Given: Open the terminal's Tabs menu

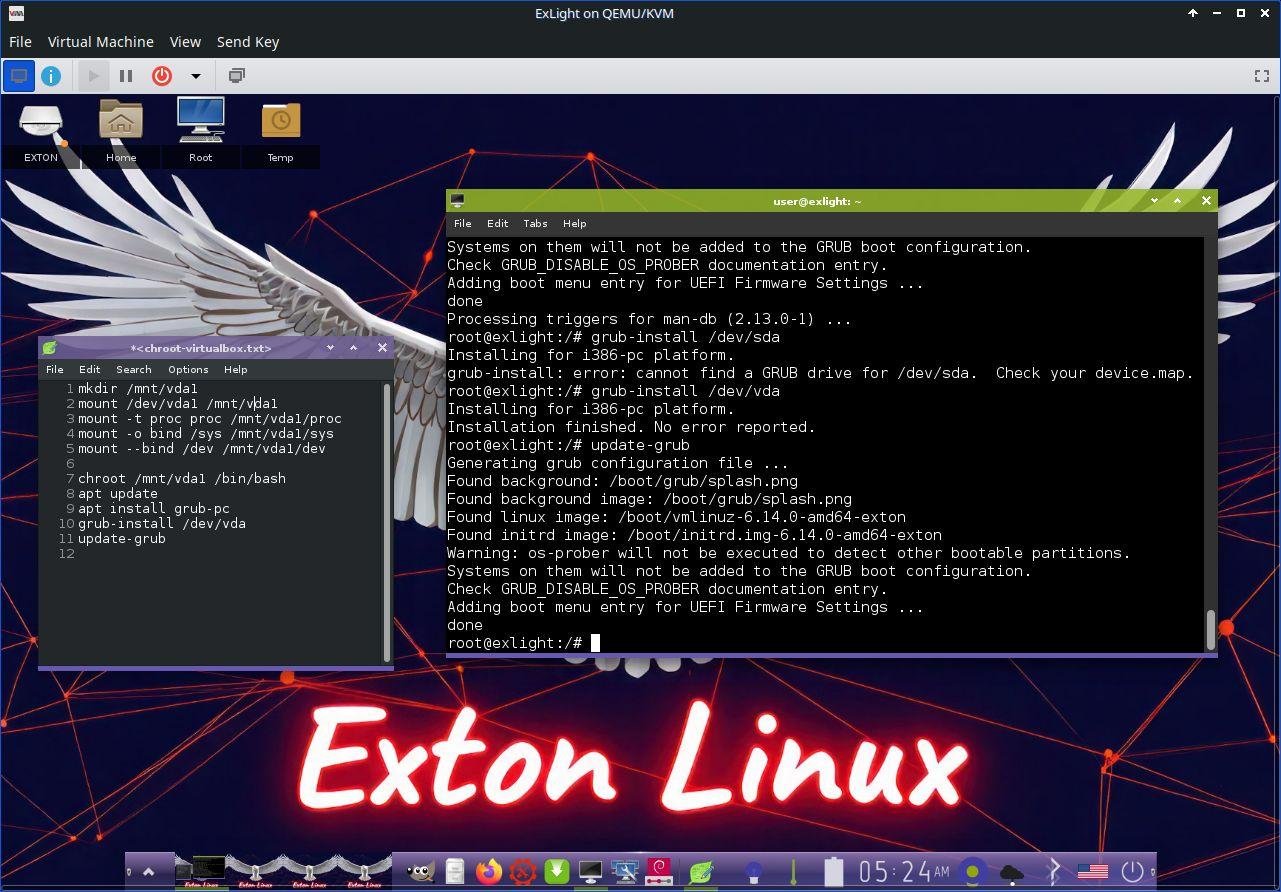Looking at the screenshot, I should [x=535, y=224].
